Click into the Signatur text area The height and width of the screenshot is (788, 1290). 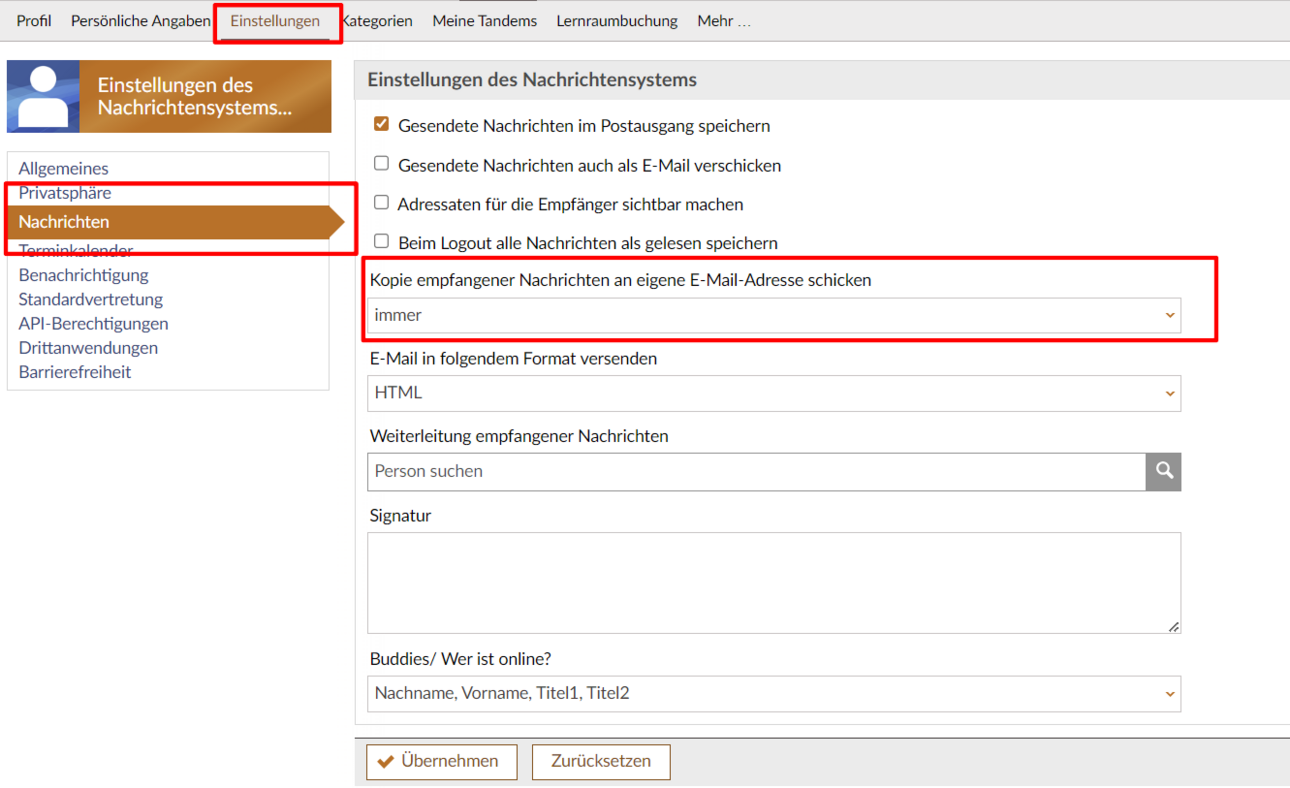pos(774,583)
